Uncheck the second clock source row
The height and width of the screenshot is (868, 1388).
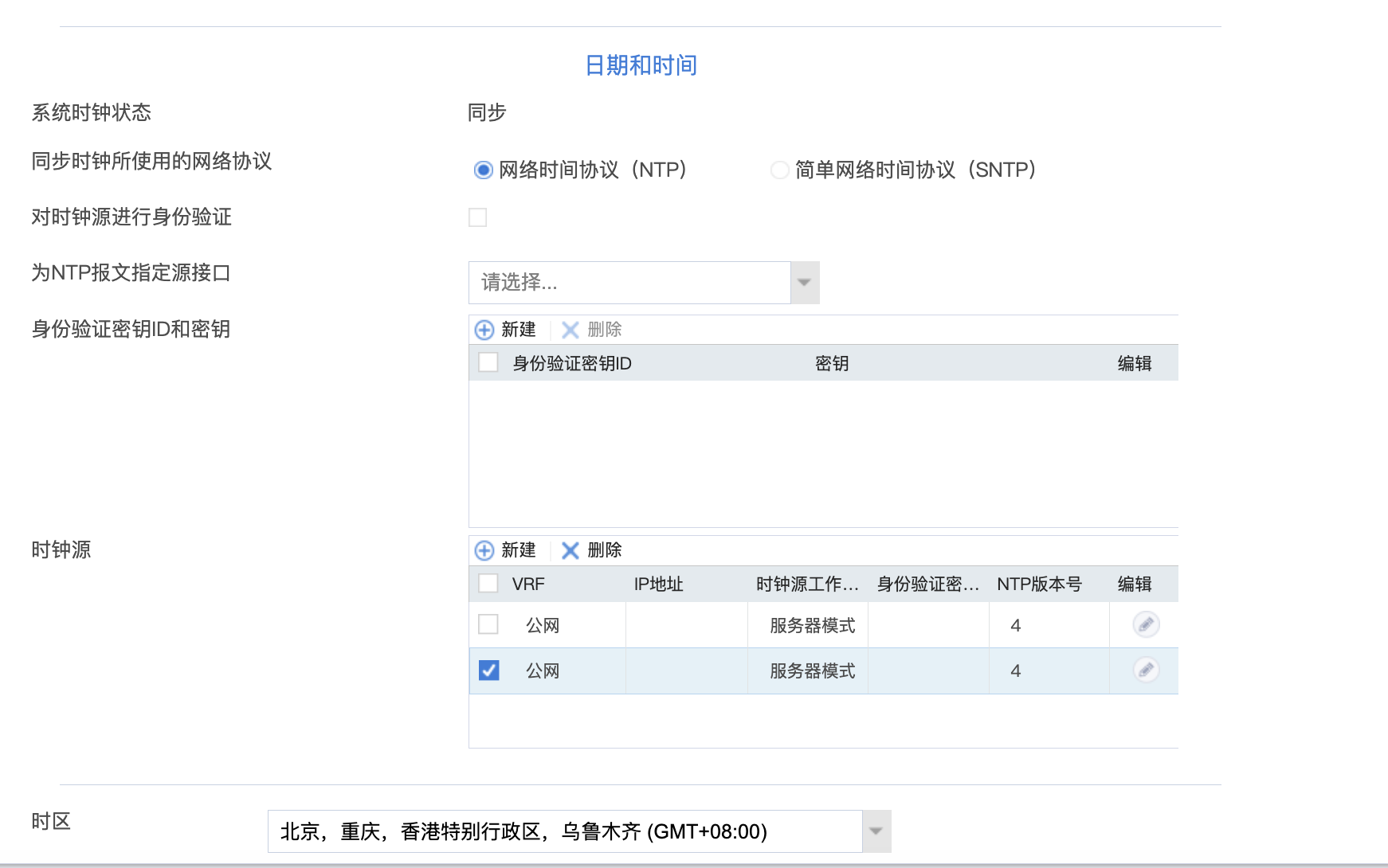click(x=488, y=671)
